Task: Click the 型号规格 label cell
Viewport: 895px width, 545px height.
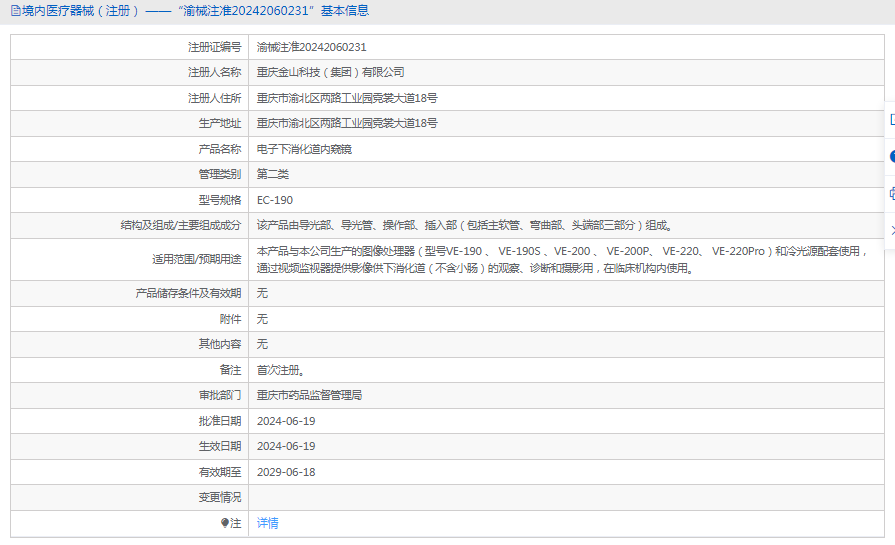Action: coord(130,200)
